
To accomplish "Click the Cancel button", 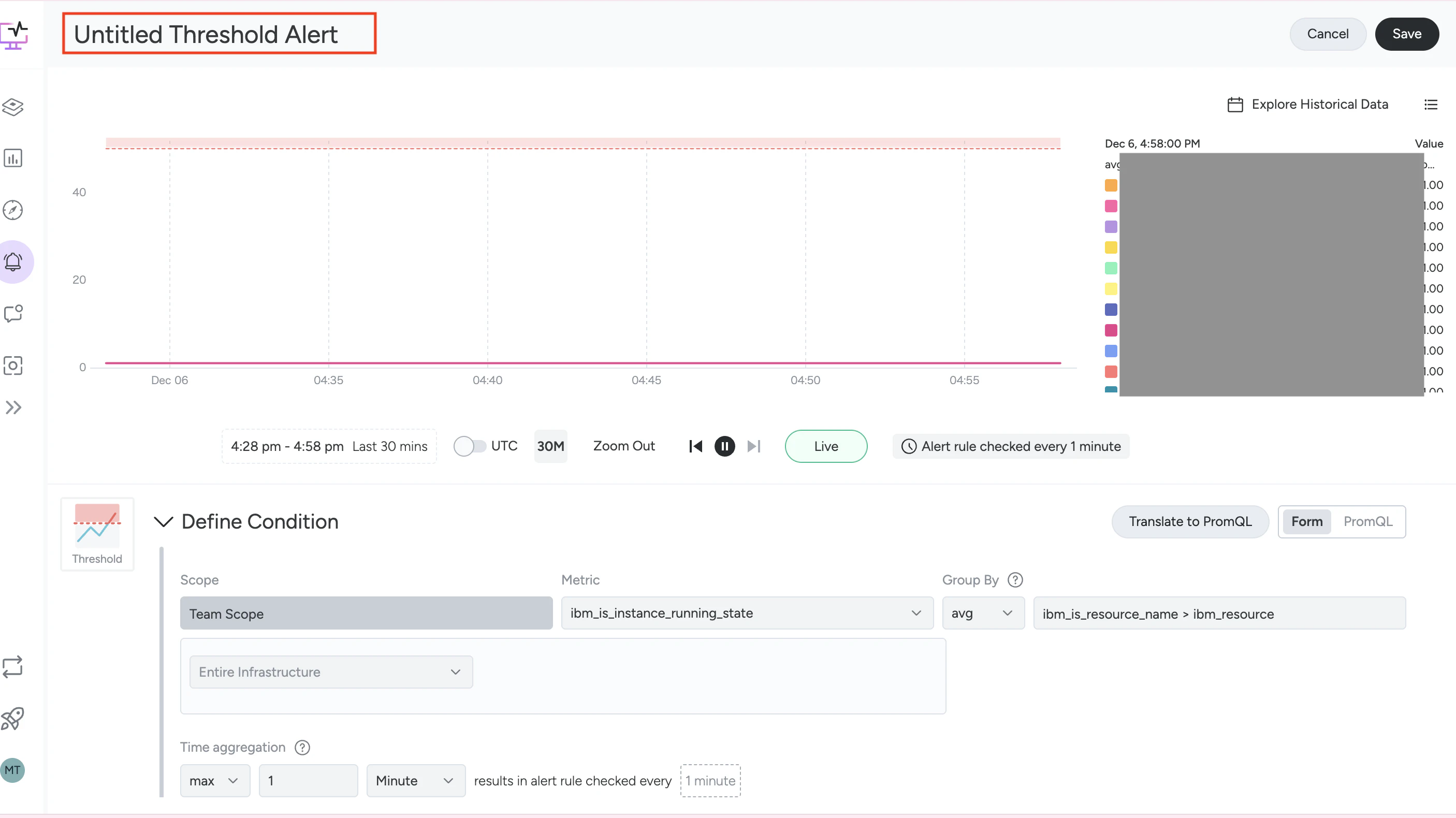I will 1328,34.
